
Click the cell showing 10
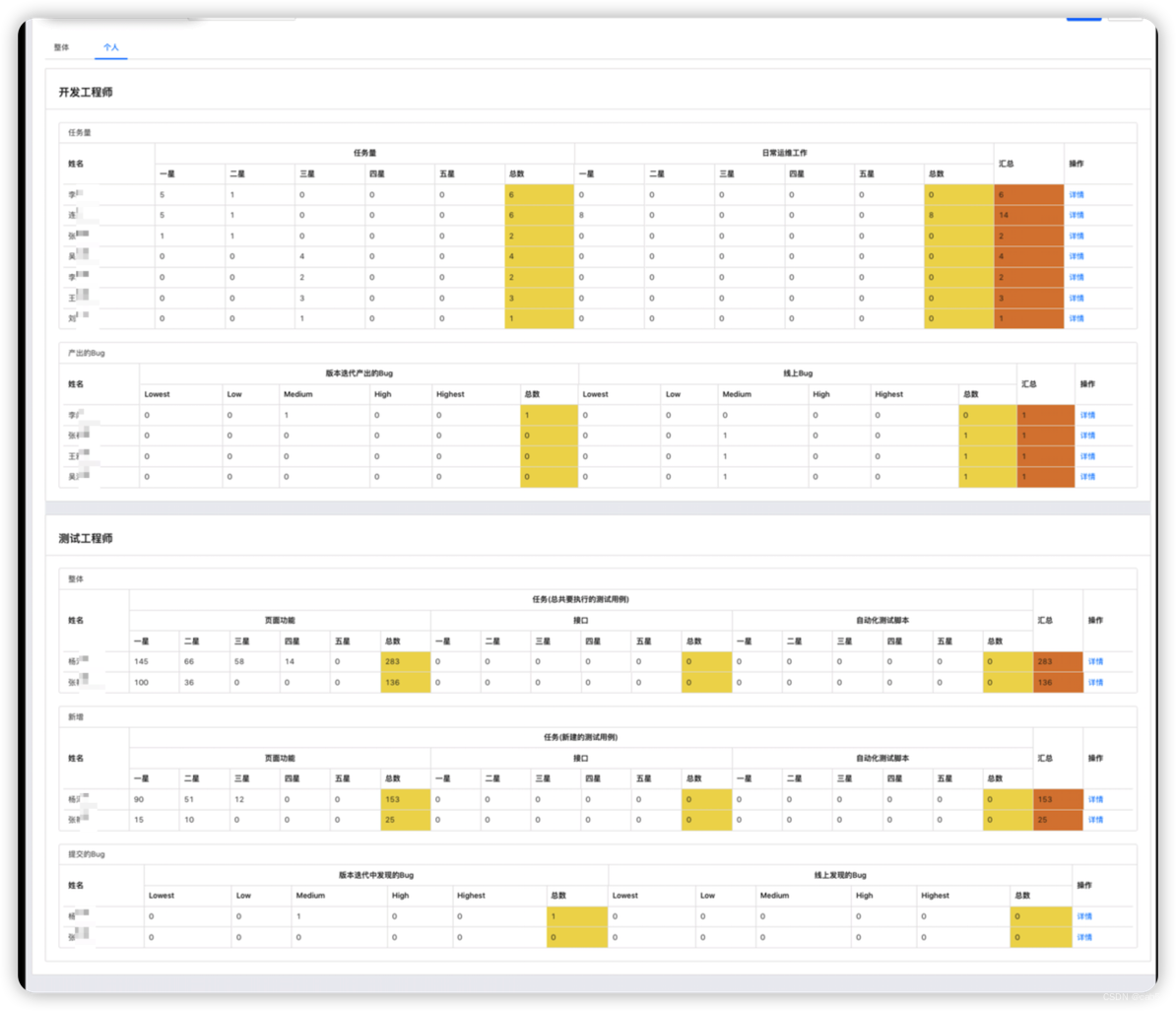click(x=204, y=820)
